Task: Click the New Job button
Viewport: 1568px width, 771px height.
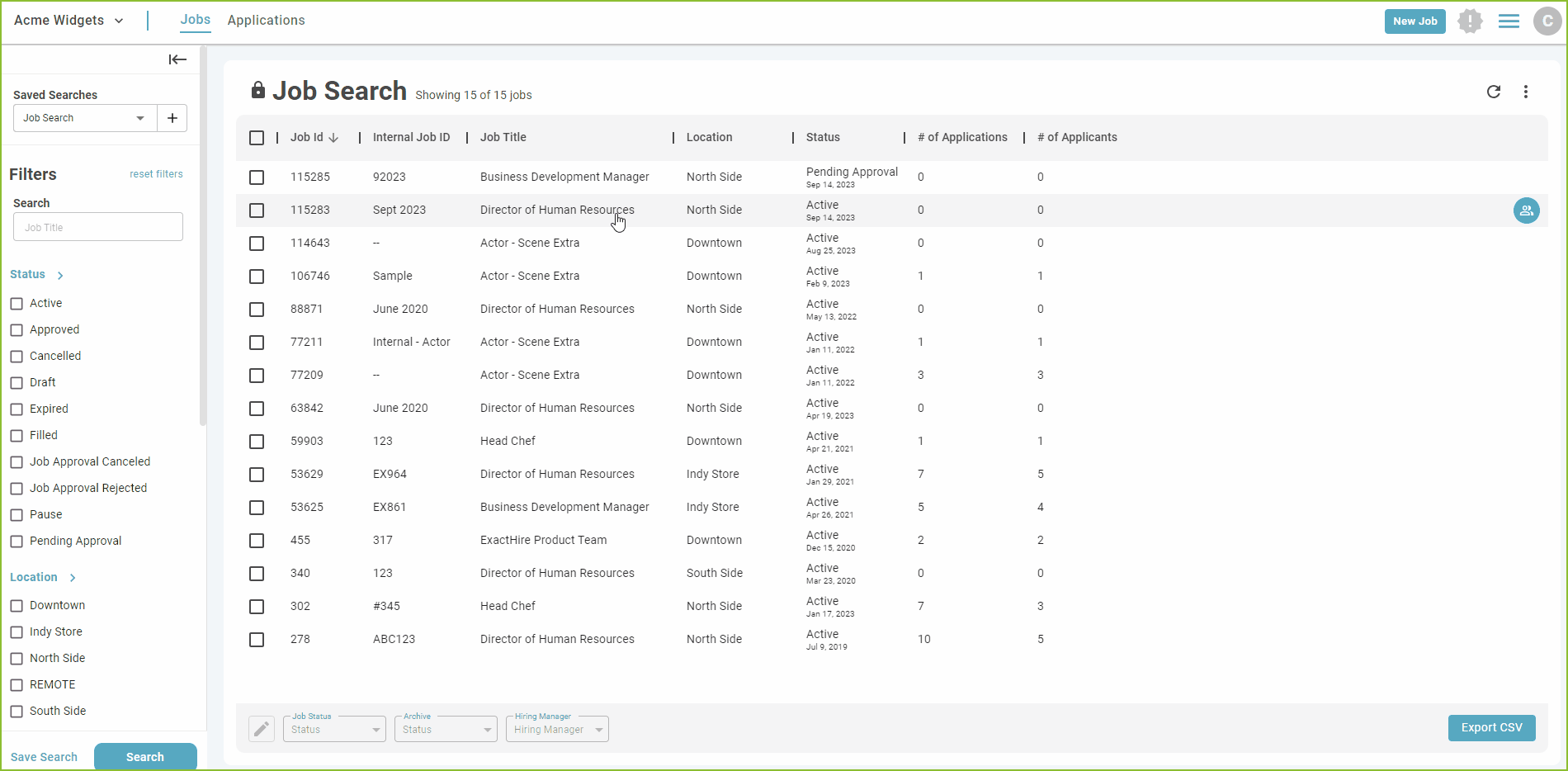Action: coord(1415,21)
